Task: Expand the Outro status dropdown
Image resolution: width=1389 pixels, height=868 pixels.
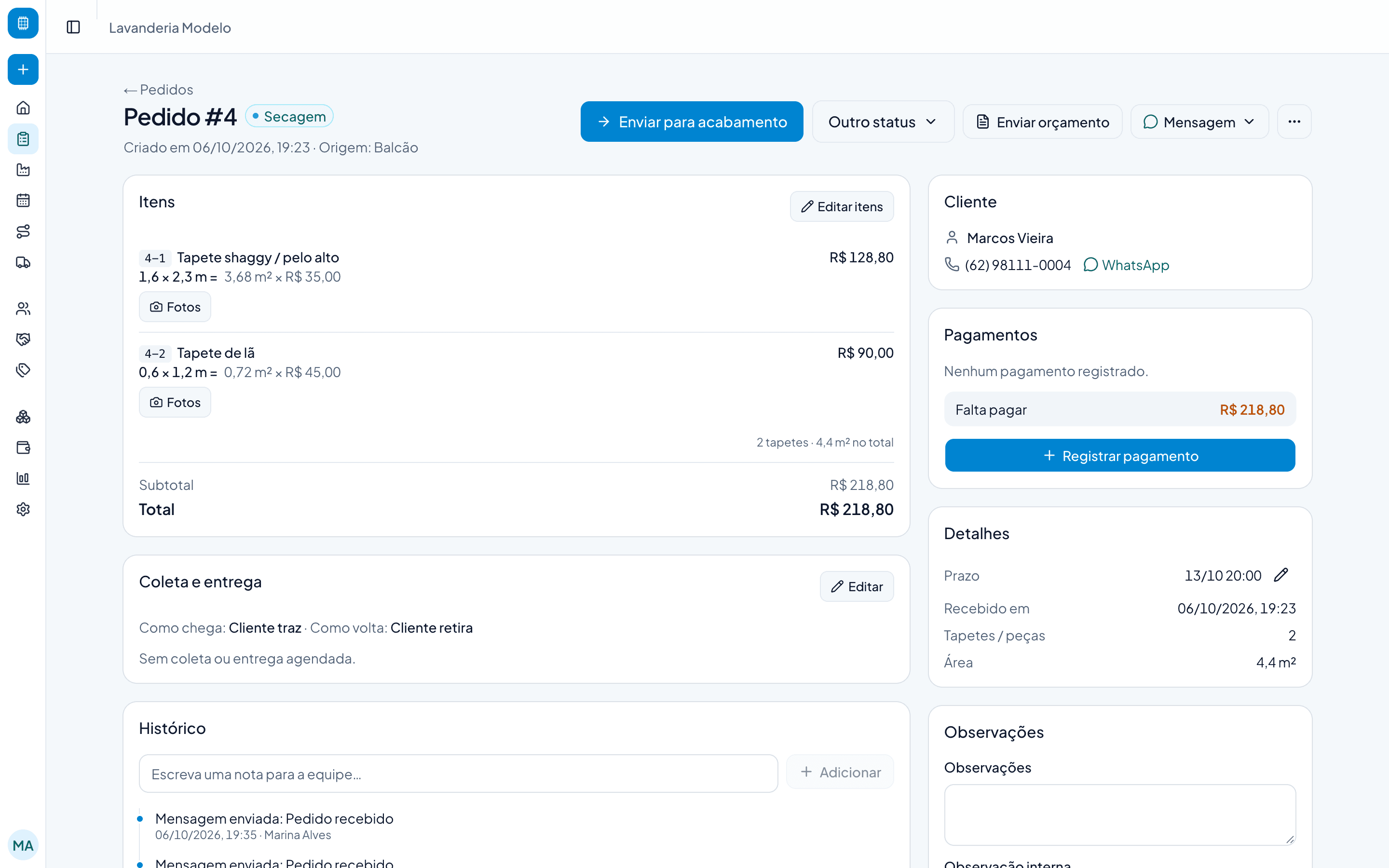Action: click(883, 122)
